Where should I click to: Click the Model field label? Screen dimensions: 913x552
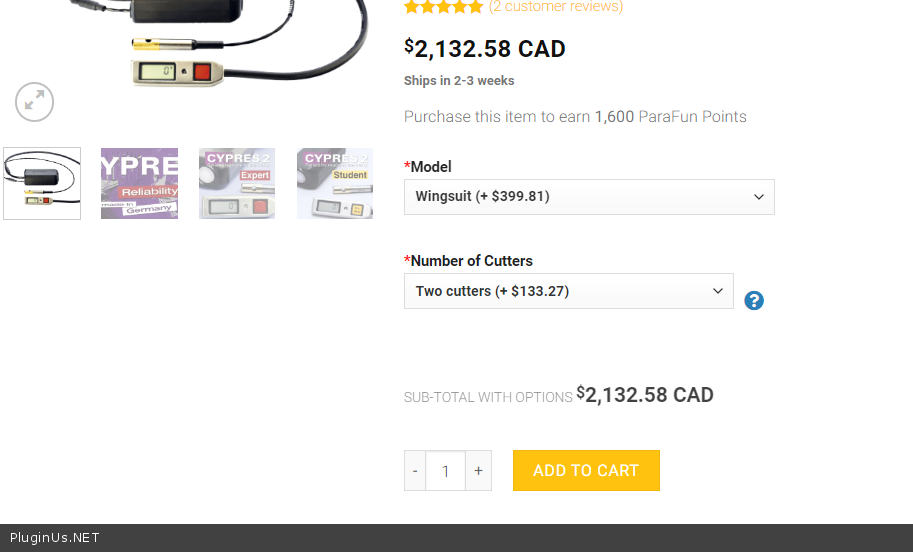(x=431, y=167)
